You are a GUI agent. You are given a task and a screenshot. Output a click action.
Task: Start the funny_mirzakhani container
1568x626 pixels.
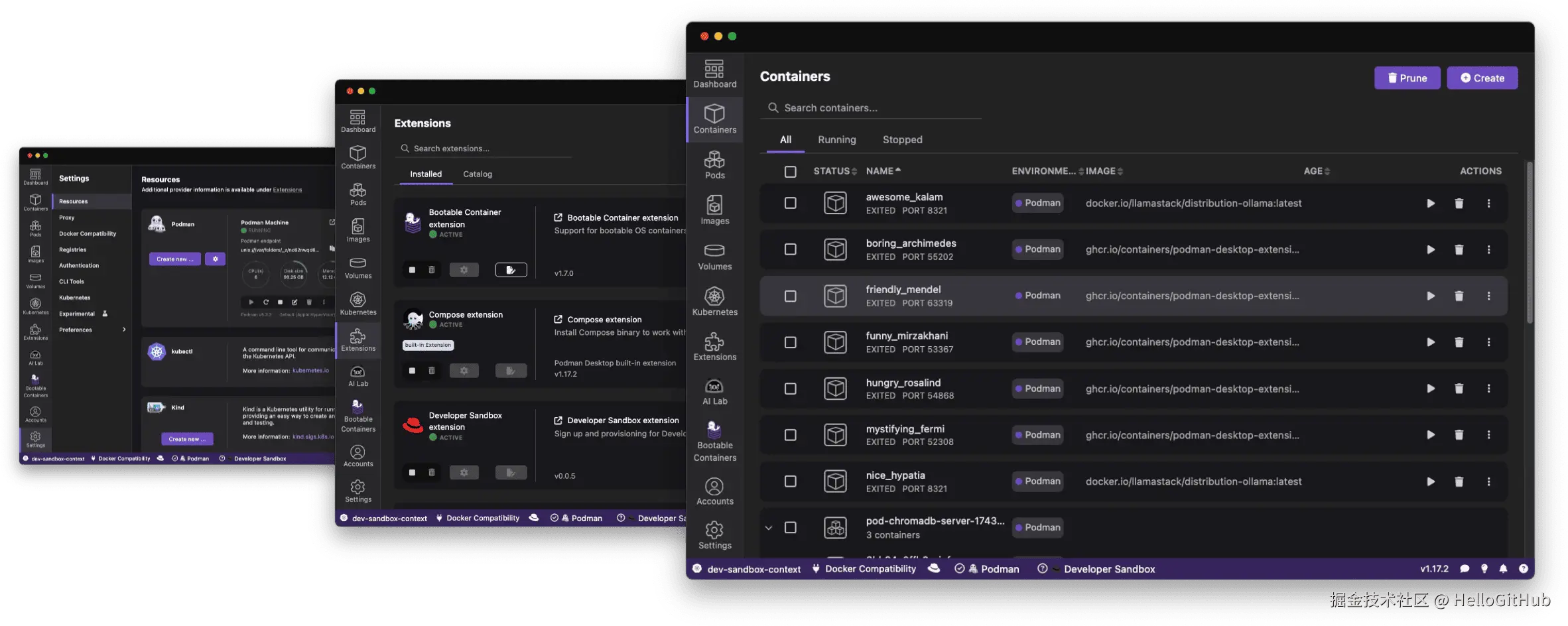[1431, 343]
